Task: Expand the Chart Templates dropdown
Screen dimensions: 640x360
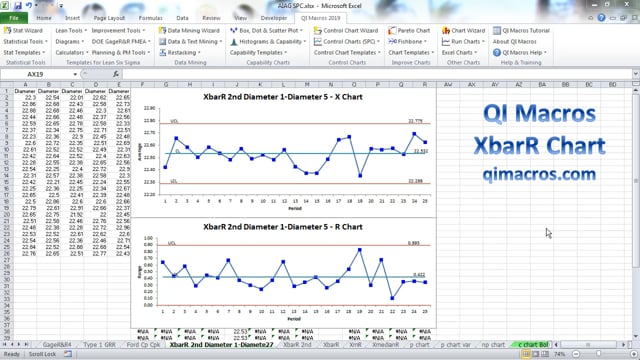Action: click(411, 53)
